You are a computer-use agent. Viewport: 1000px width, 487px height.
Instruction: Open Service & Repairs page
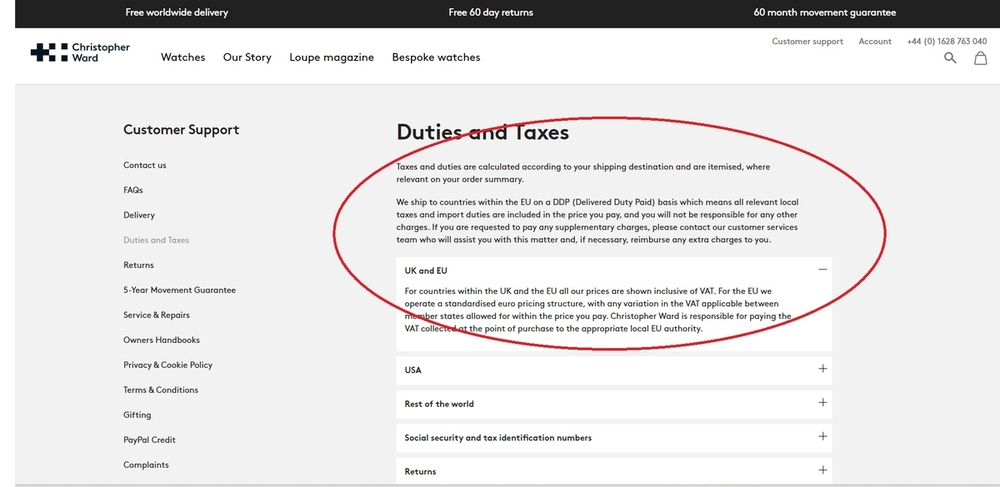[x=156, y=315]
